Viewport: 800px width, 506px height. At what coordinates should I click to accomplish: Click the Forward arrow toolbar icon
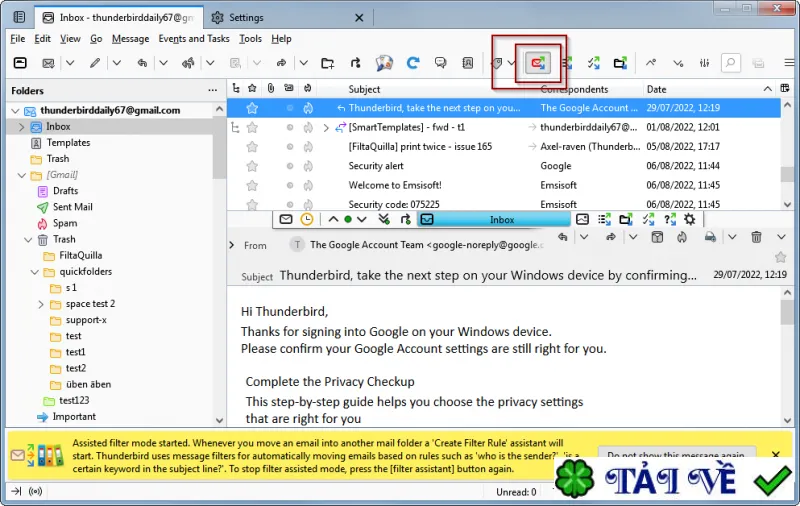tap(281, 63)
